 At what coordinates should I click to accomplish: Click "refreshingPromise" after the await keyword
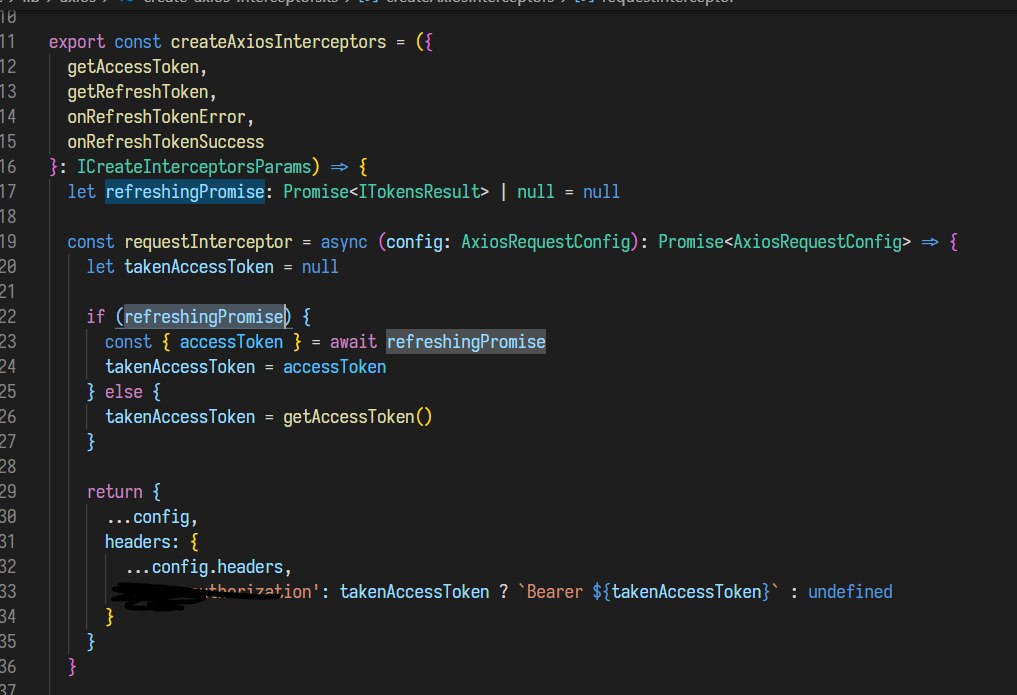tap(466, 342)
